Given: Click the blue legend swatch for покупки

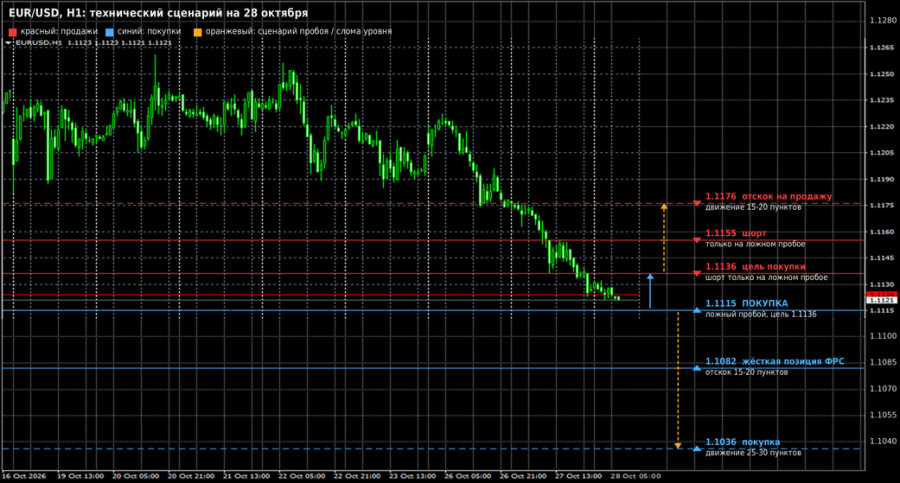Looking at the screenshot, I should tap(110, 32).
